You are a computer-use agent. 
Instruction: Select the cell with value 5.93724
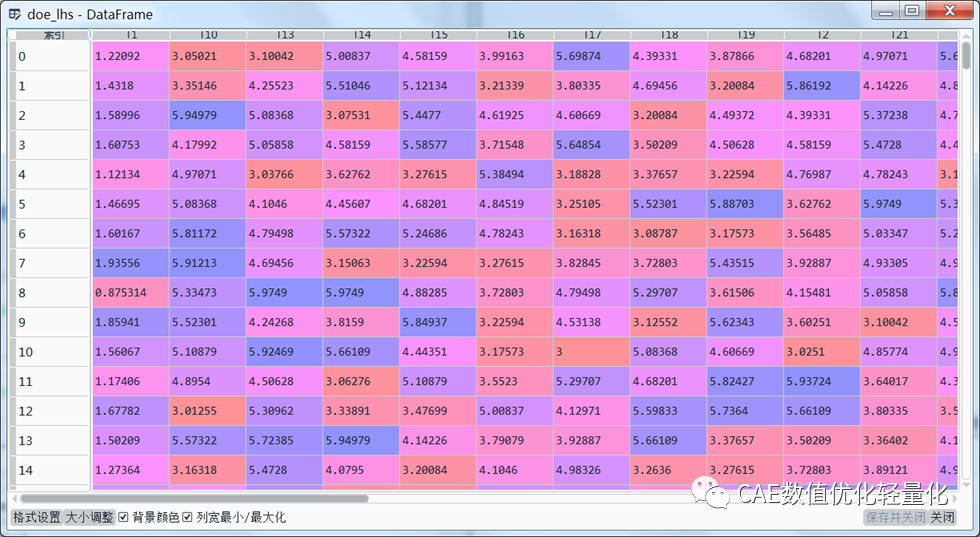822,381
